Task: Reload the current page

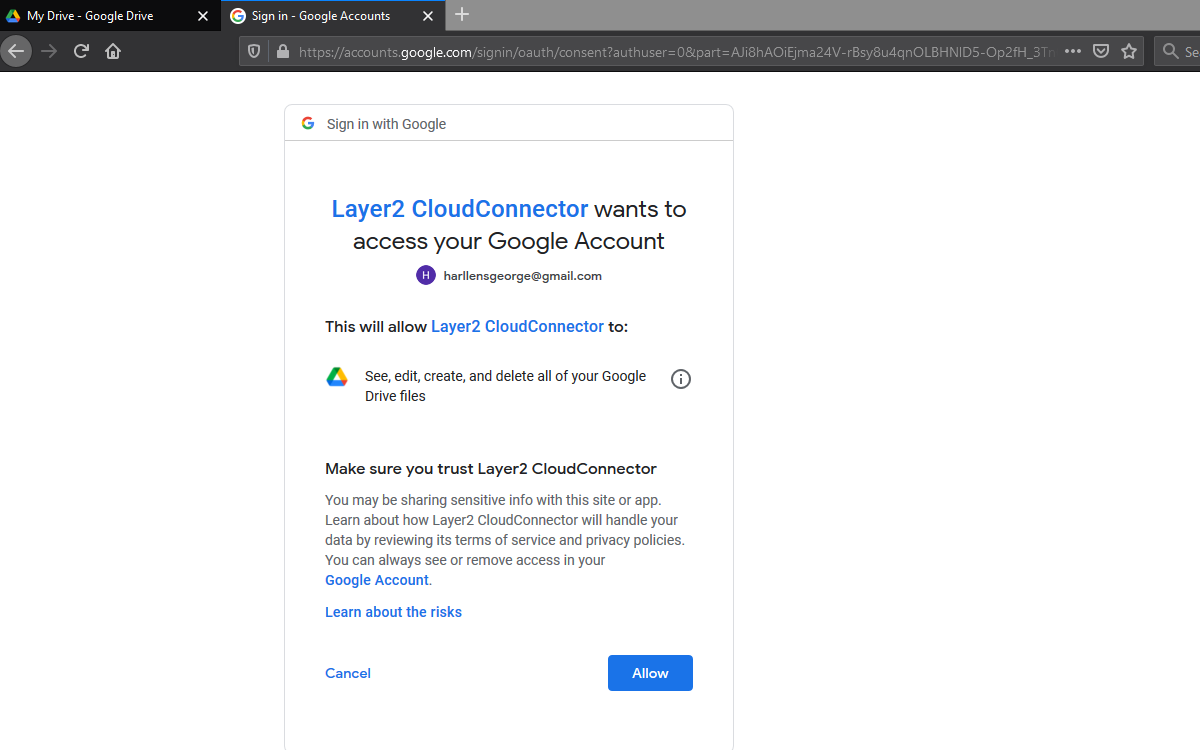Action: click(82, 51)
